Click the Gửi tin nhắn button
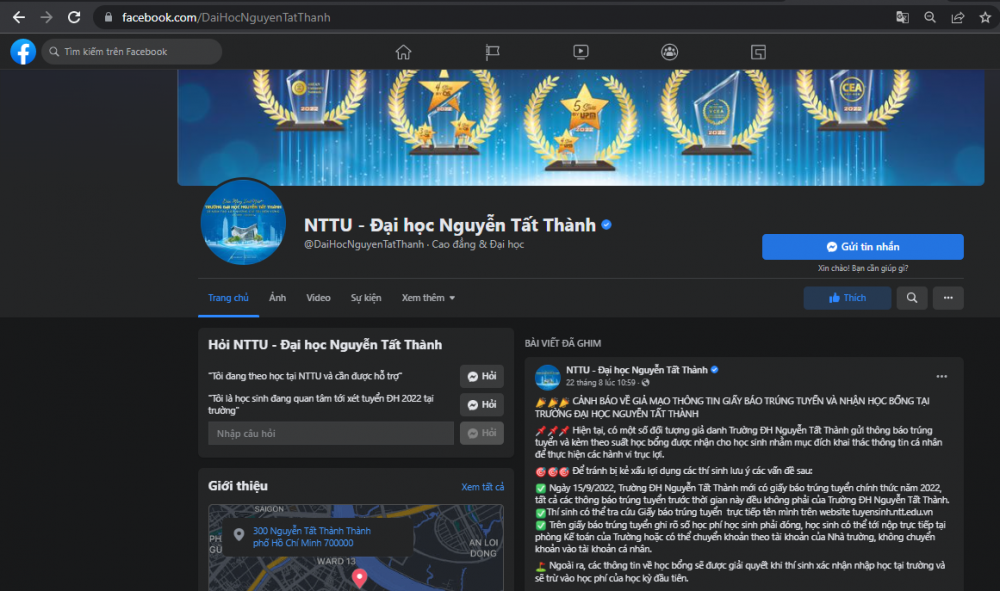1000x591 pixels. 862,247
